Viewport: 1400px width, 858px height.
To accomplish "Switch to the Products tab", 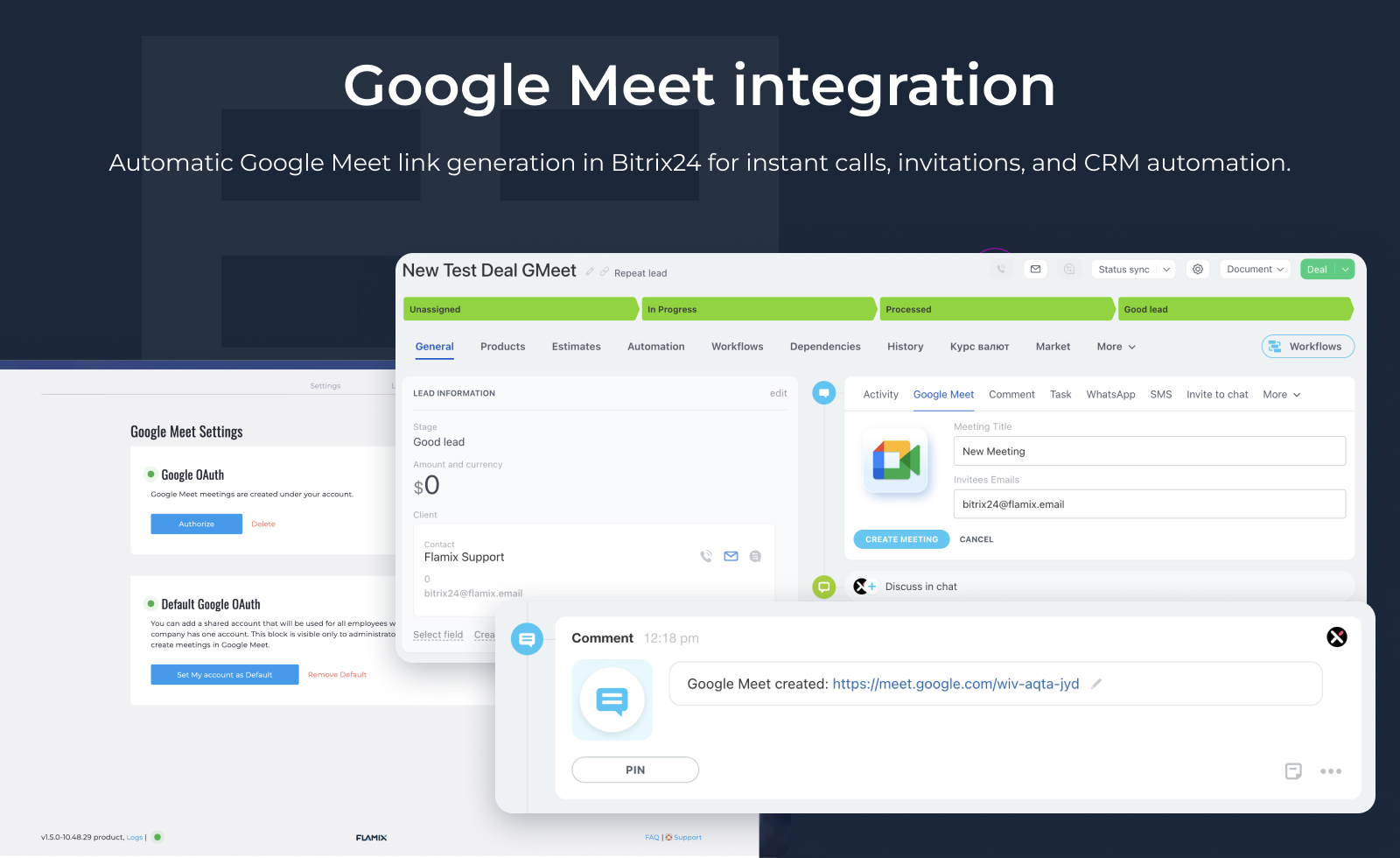I will 502,347.
